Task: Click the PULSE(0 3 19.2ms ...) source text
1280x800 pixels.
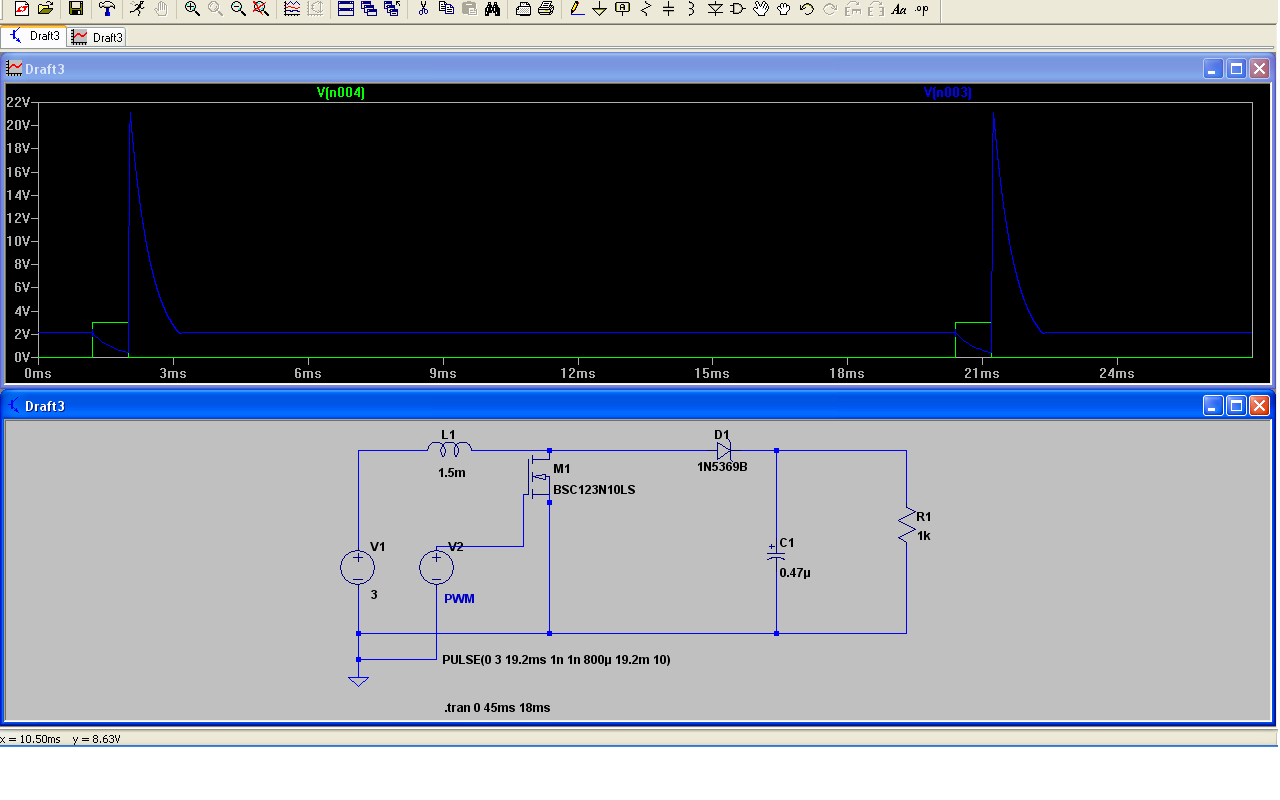Action: coord(556,661)
